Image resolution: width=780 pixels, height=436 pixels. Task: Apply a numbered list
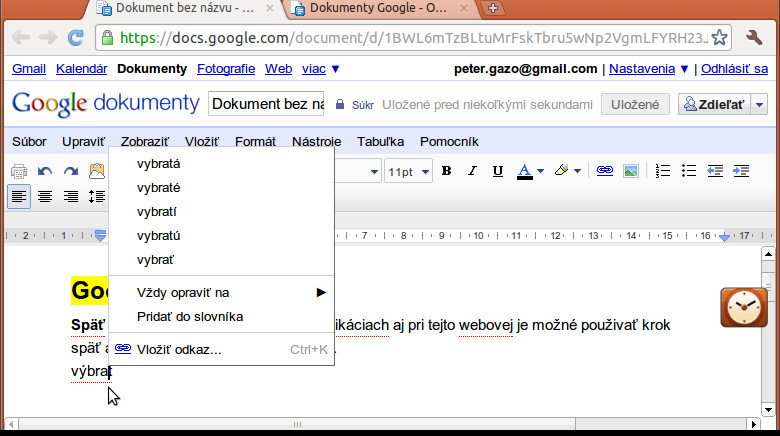pyautogui.click(x=663, y=171)
